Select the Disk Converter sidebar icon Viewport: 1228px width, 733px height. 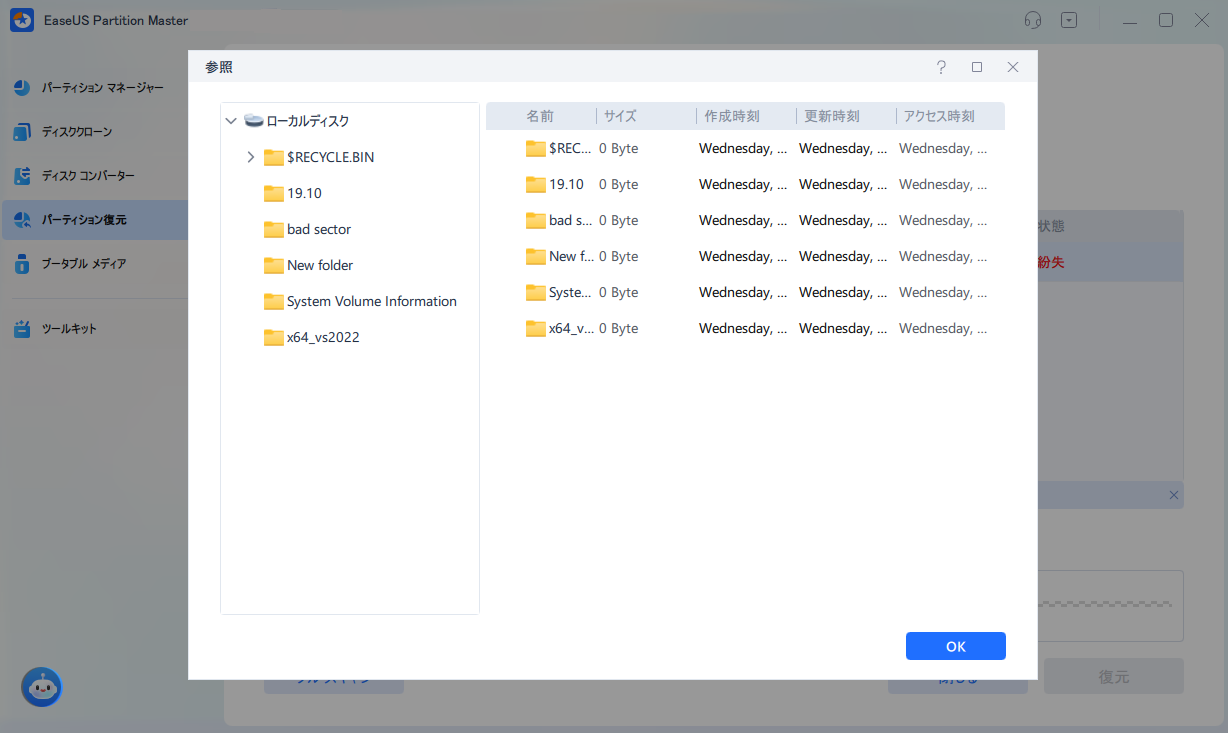[x=22, y=176]
